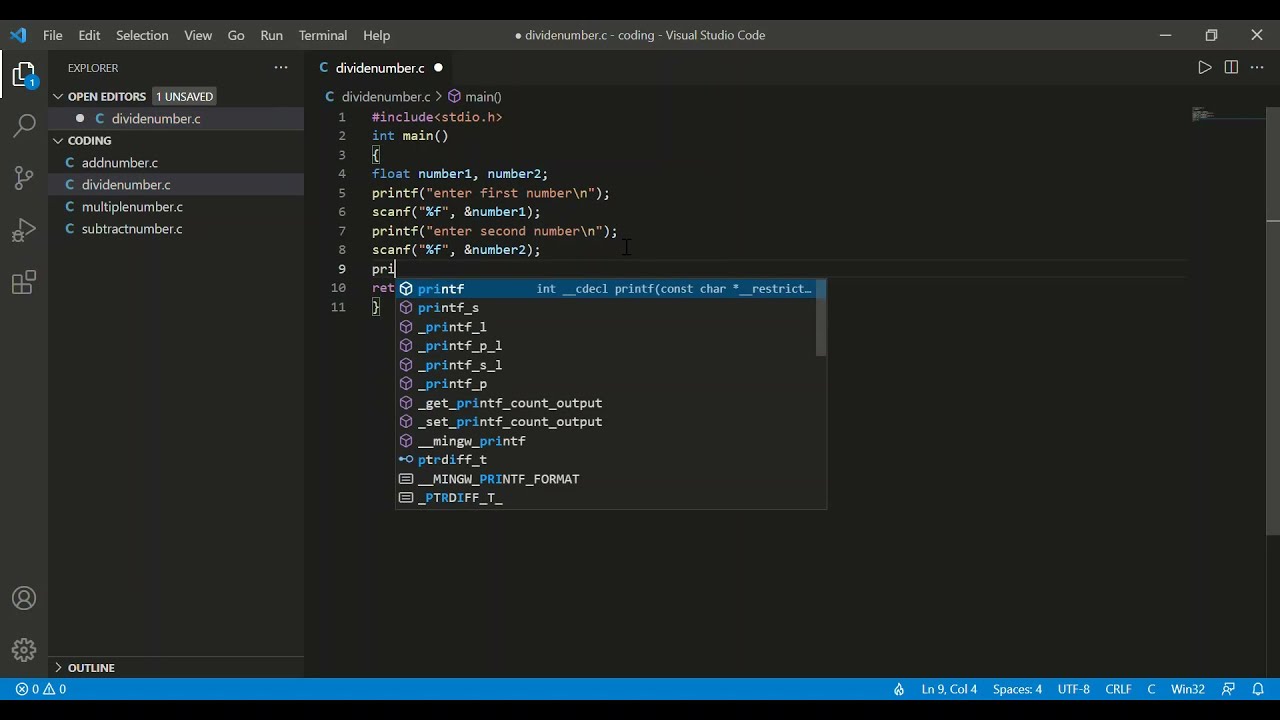Open the Manage gear icon
Viewport: 1280px width, 720px height.
[x=24, y=650]
